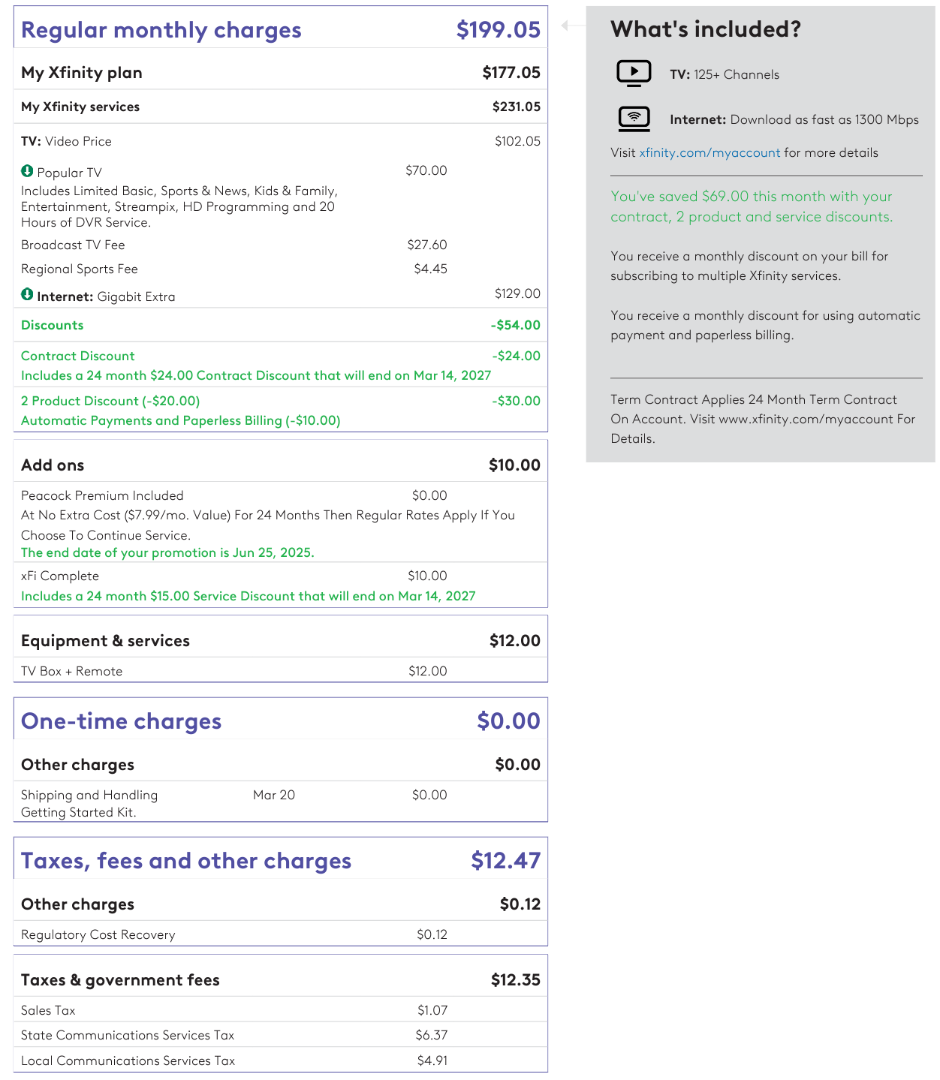The width and height of the screenshot is (940, 1080).
Task: Click the $102.05 video price amount
Action: pos(518,141)
